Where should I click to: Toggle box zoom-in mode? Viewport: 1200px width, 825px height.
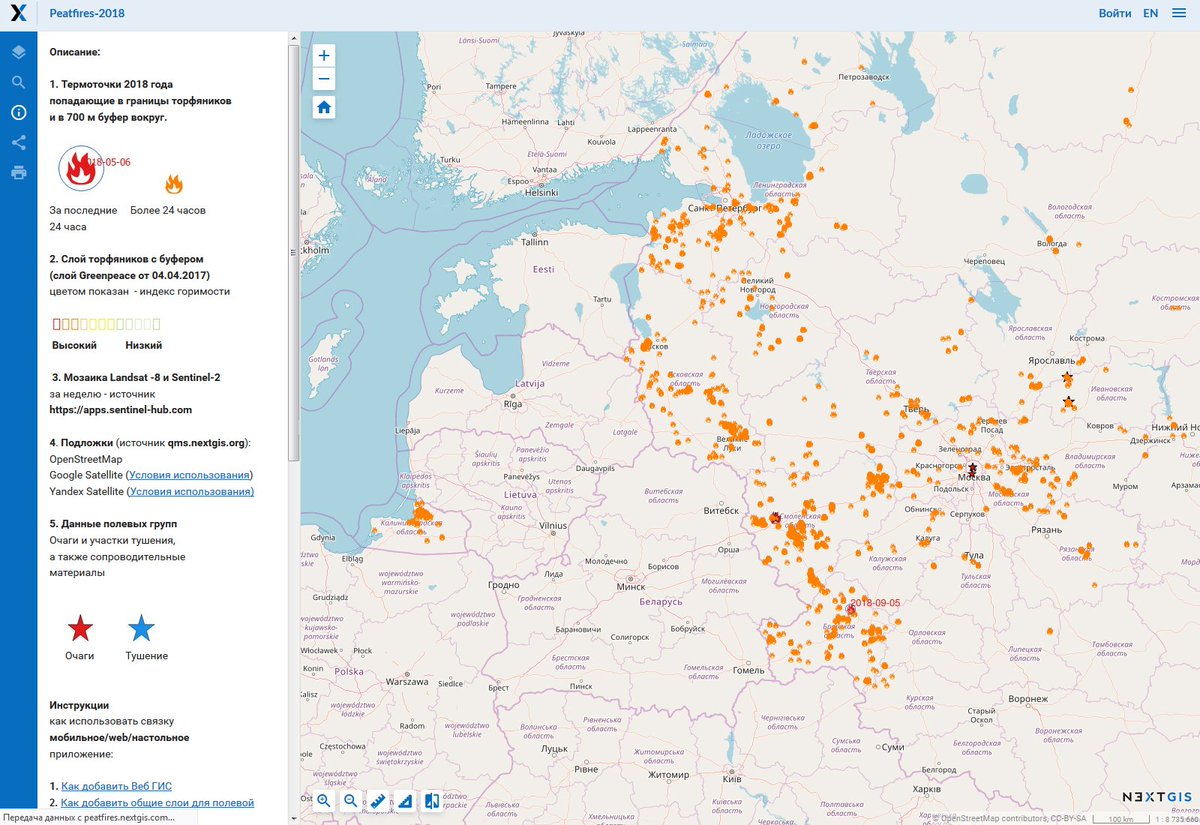tap(324, 800)
